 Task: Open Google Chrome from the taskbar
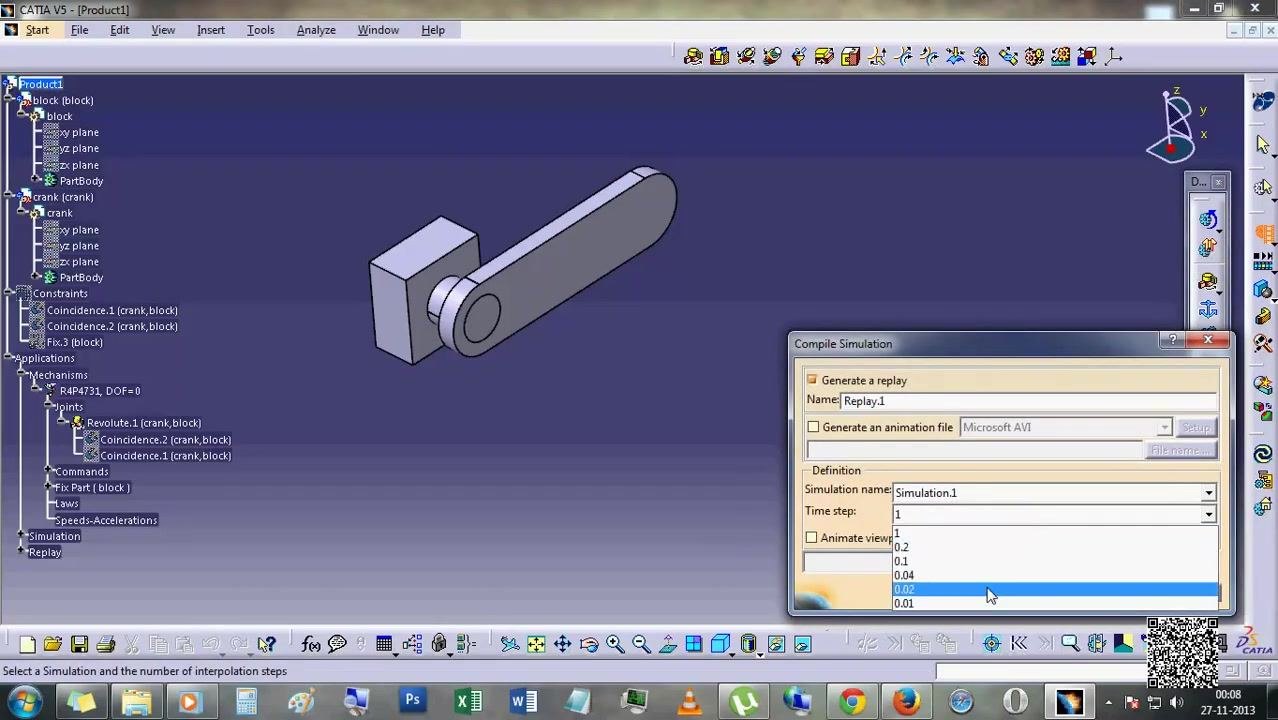(852, 701)
